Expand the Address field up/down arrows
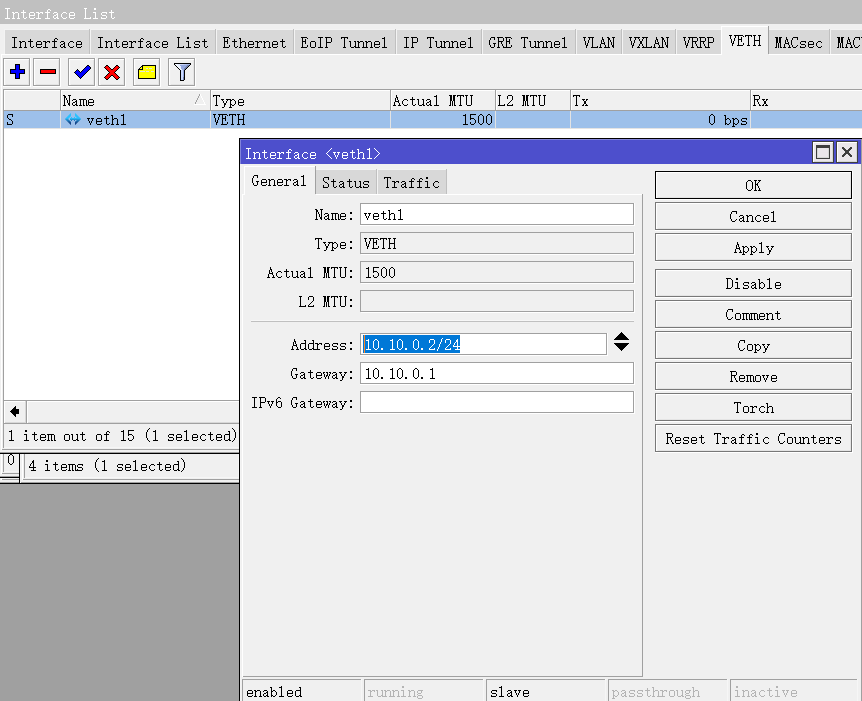 (x=621, y=342)
